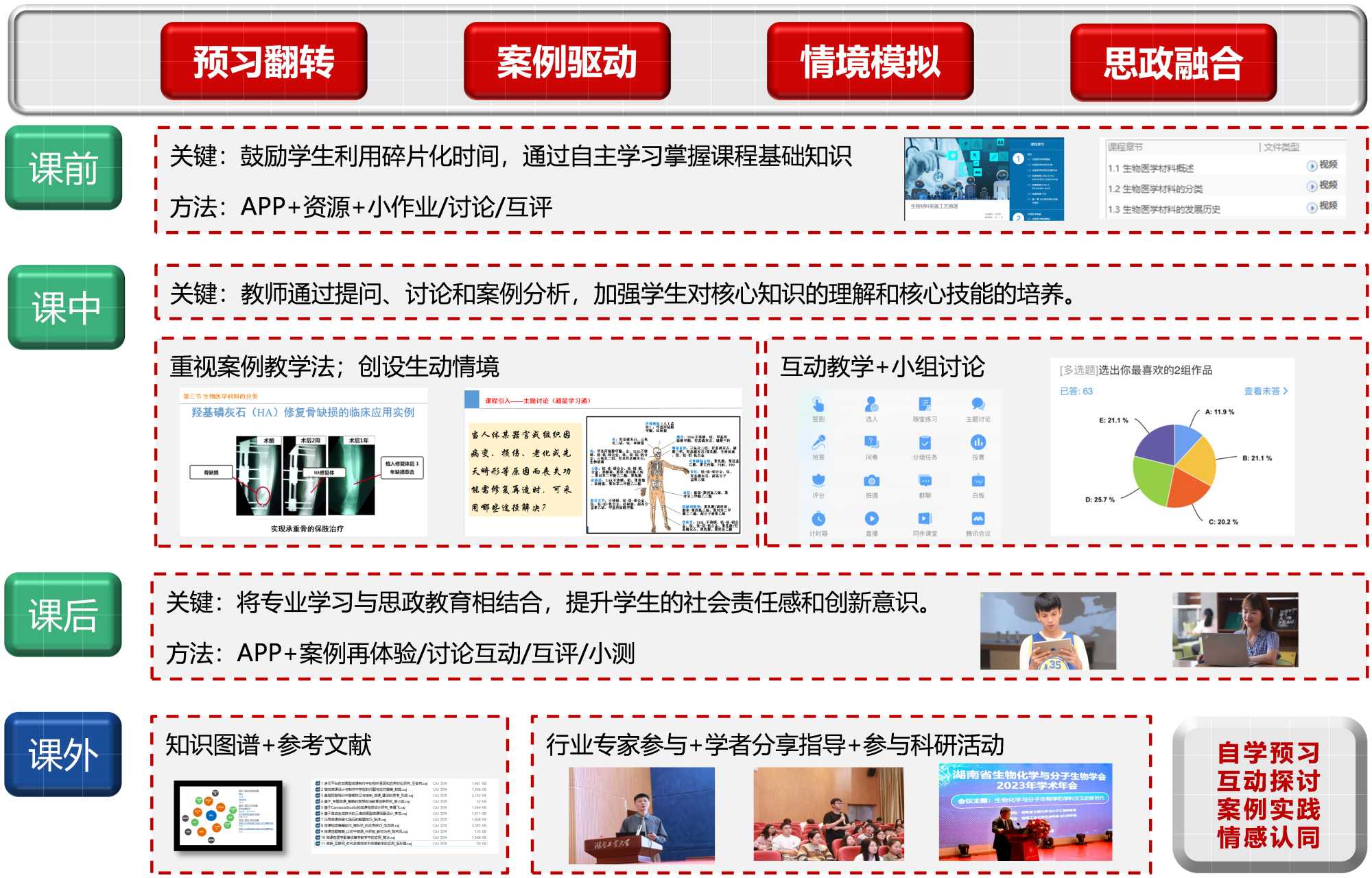This screenshot has width=1372, height=878.
Task: Click the blue 课外 stage button
Action: pos(63,755)
